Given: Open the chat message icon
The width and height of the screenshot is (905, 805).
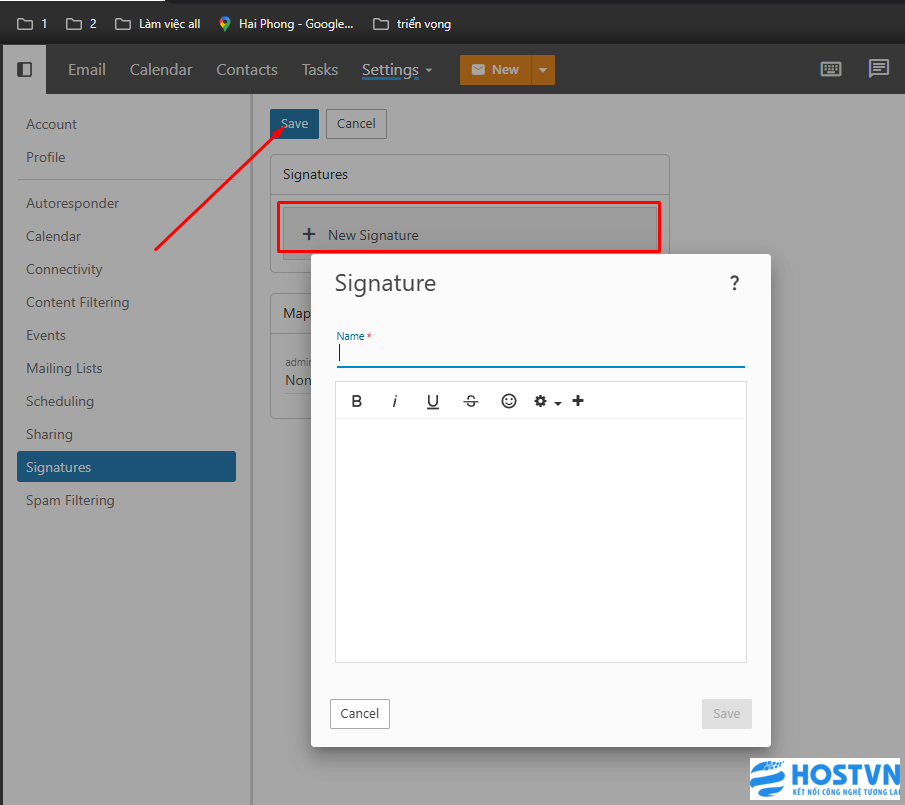Looking at the screenshot, I should point(879,69).
